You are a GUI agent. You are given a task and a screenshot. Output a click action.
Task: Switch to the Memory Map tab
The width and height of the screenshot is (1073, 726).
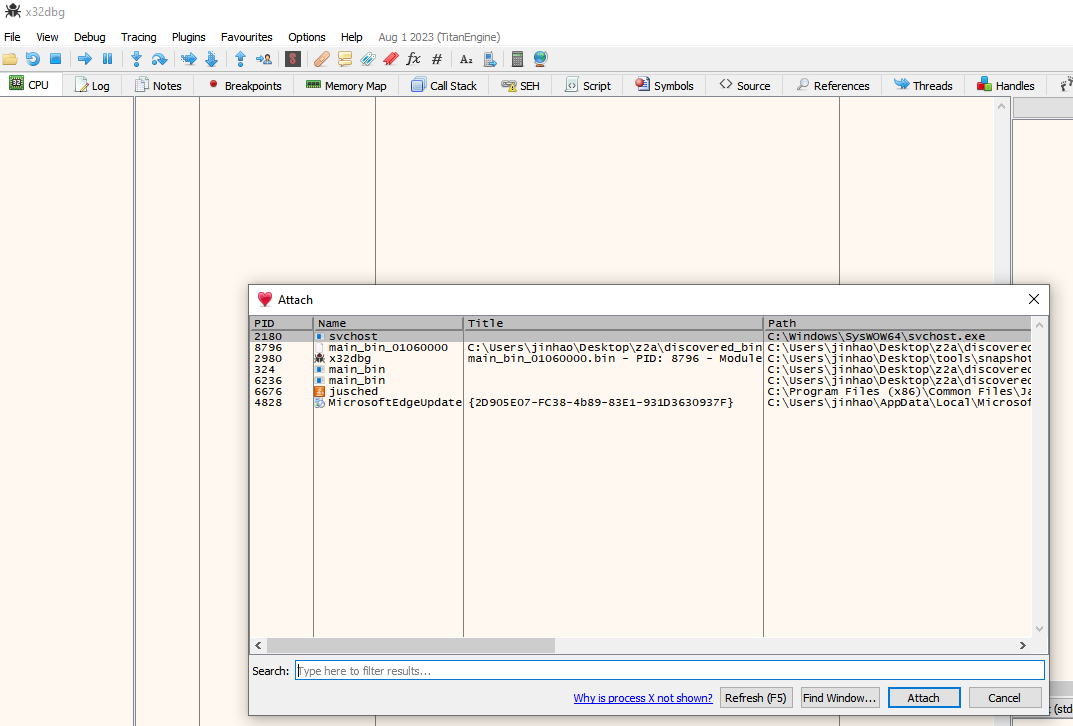pyautogui.click(x=346, y=86)
